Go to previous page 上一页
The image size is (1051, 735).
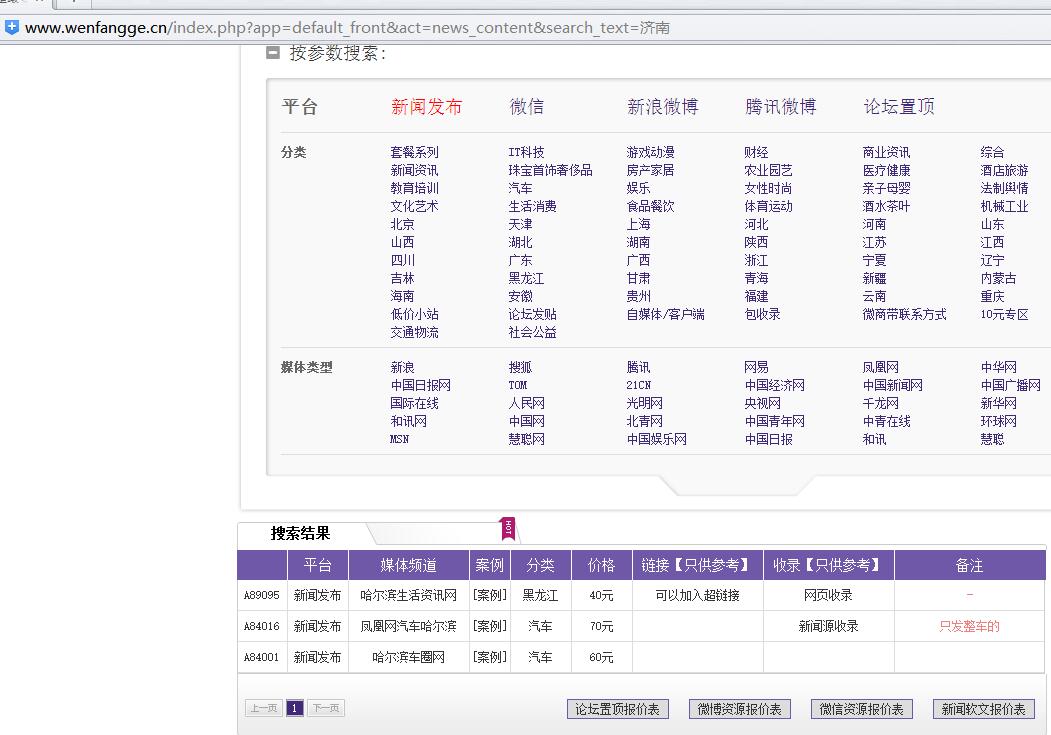tap(263, 708)
